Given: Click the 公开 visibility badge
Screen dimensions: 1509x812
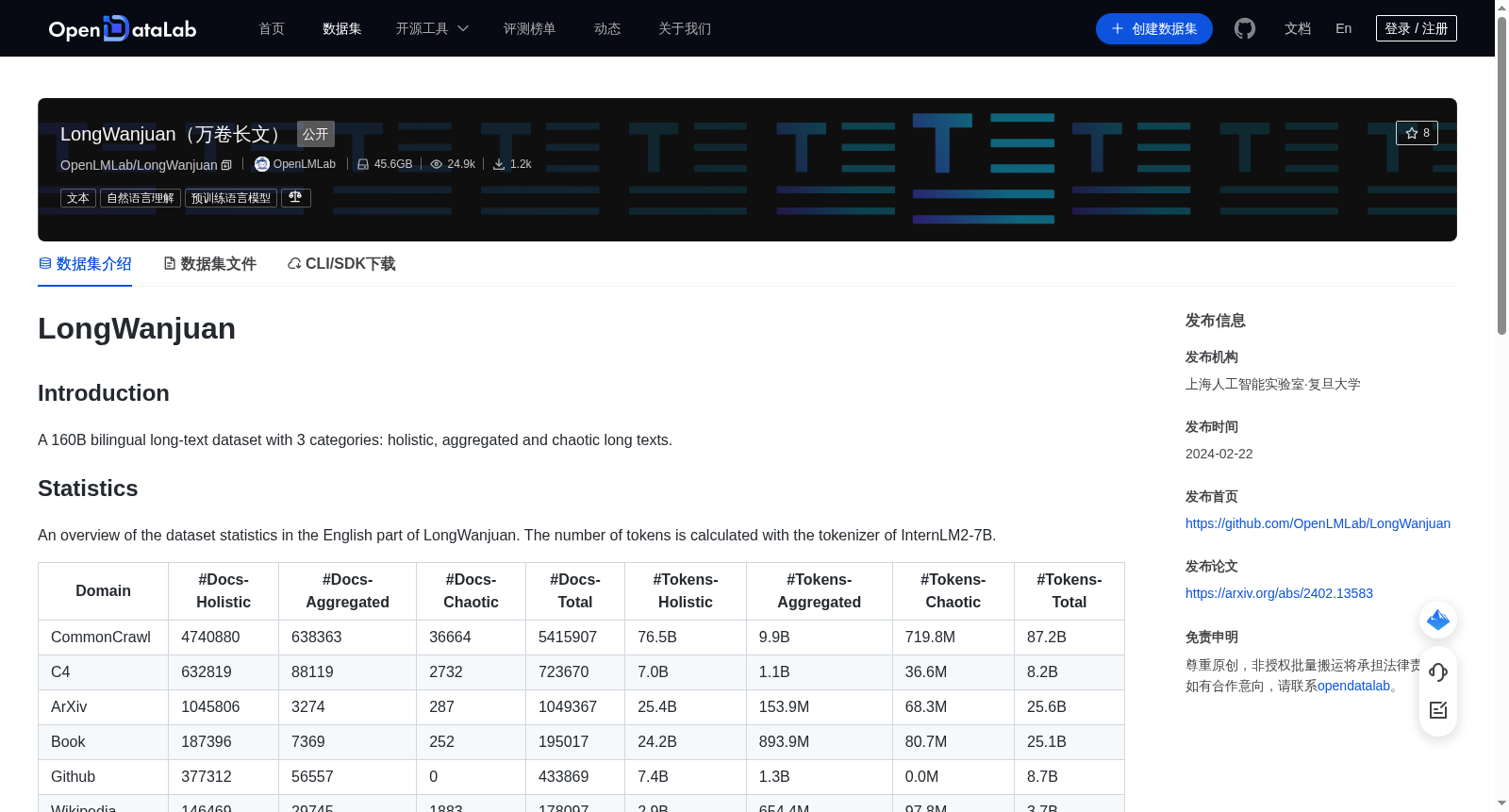Looking at the screenshot, I should coord(316,134).
